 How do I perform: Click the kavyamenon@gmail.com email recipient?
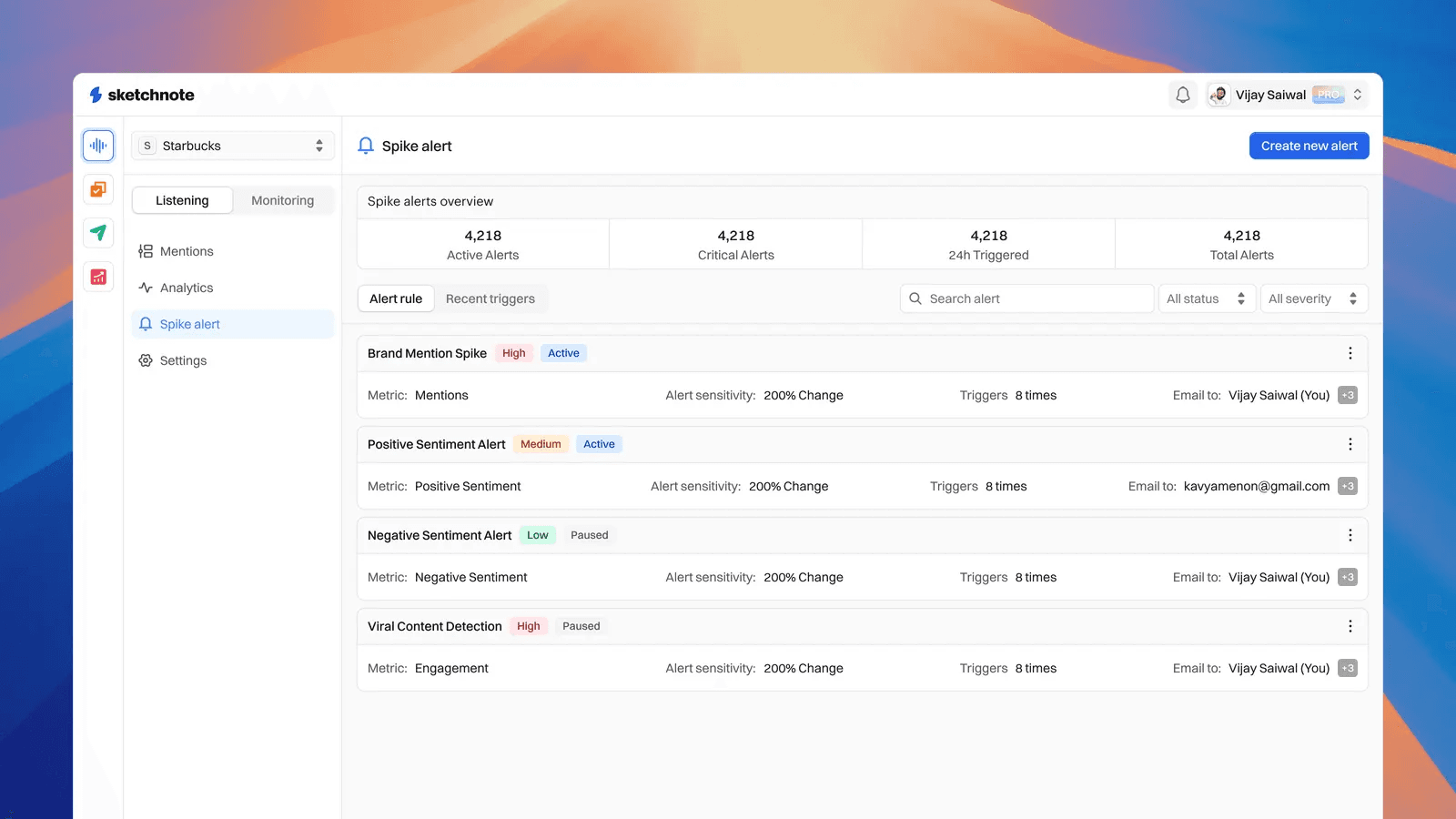1257,486
